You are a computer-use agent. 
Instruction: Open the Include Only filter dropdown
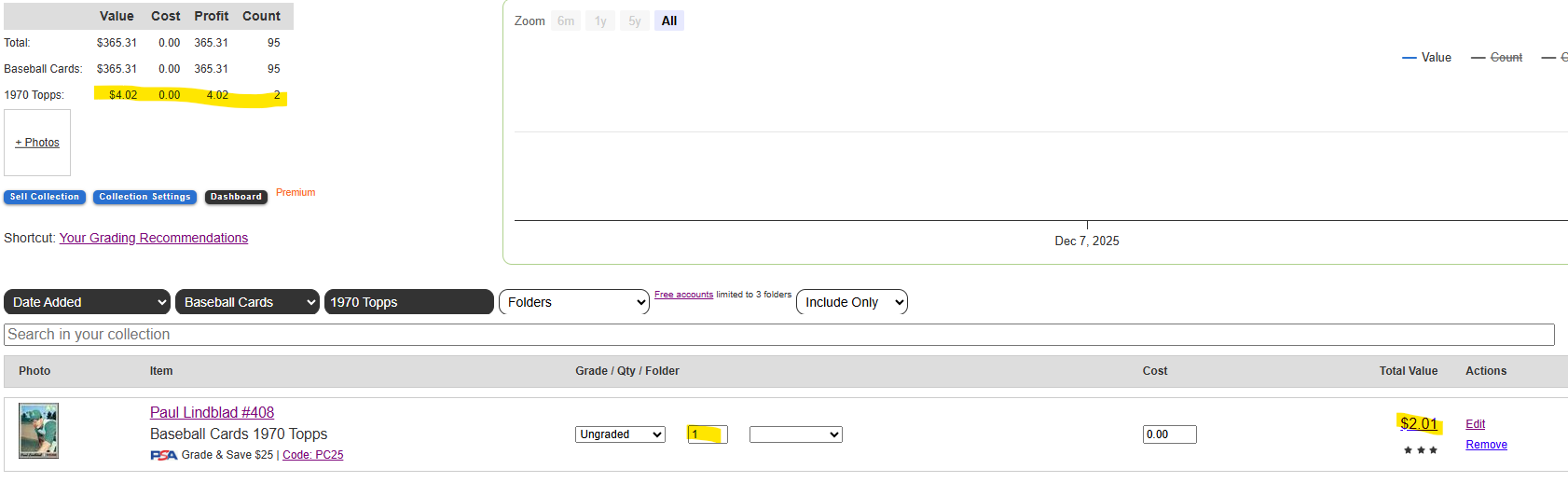(852, 302)
